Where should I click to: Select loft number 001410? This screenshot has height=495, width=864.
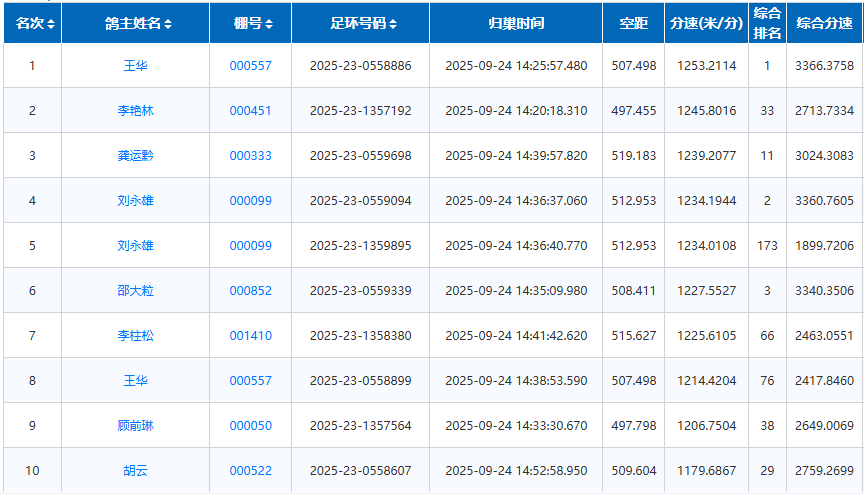[x=250, y=336]
